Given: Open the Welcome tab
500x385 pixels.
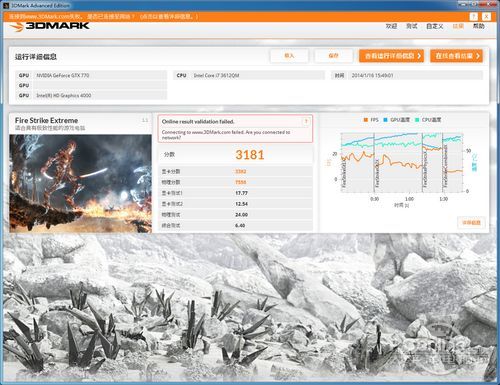Looking at the screenshot, I should [391, 26].
